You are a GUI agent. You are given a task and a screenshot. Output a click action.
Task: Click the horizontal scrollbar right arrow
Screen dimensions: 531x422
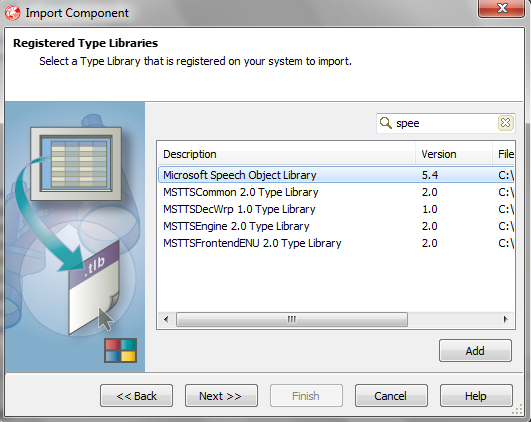click(x=506, y=319)
